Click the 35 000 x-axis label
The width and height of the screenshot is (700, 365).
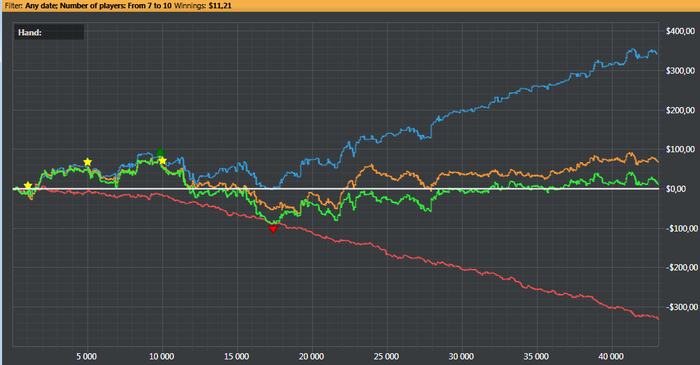tap(536, 356)
